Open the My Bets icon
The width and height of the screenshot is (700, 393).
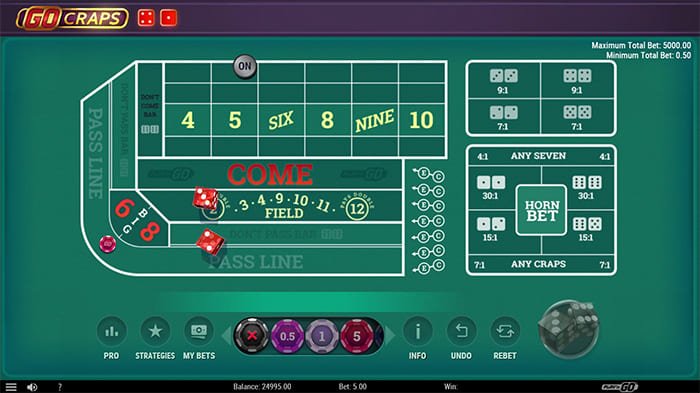[199, 331]
